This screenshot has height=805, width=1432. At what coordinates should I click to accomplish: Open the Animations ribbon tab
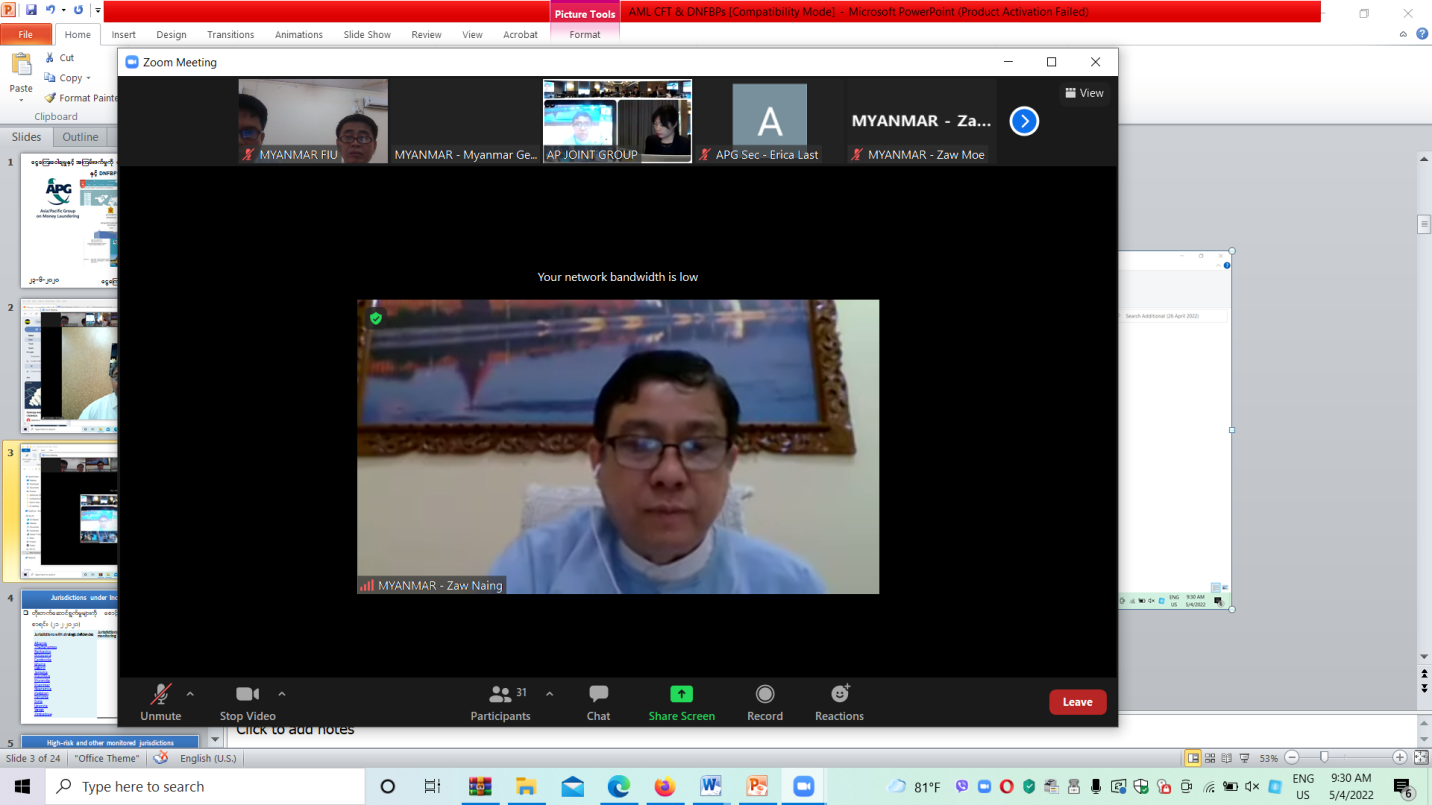point(299,34)
